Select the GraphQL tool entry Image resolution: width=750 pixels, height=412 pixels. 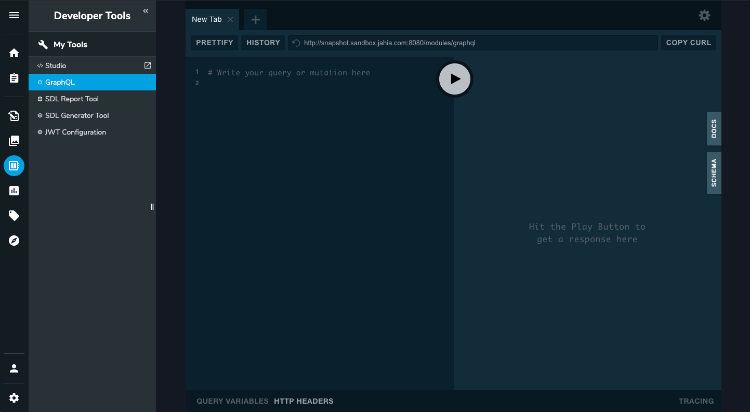(92, 82)
